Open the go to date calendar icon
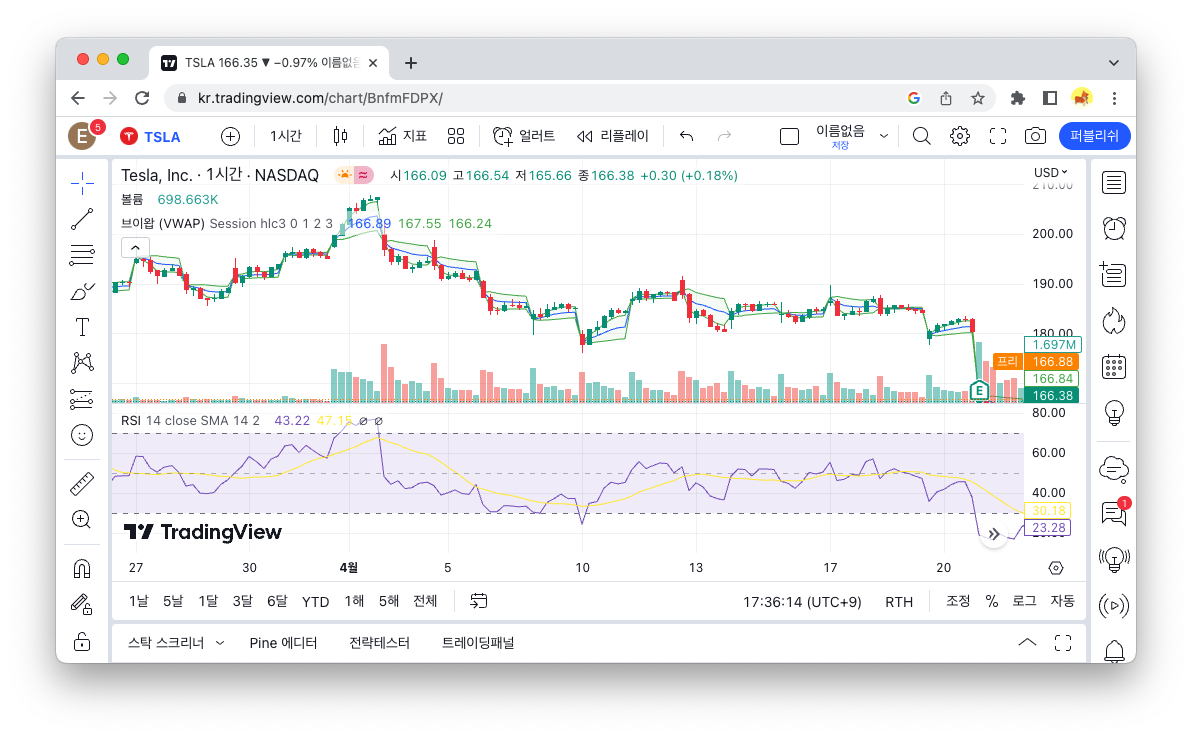The image size is (1192, 737). pyautogui.click(x=478, y=601)
